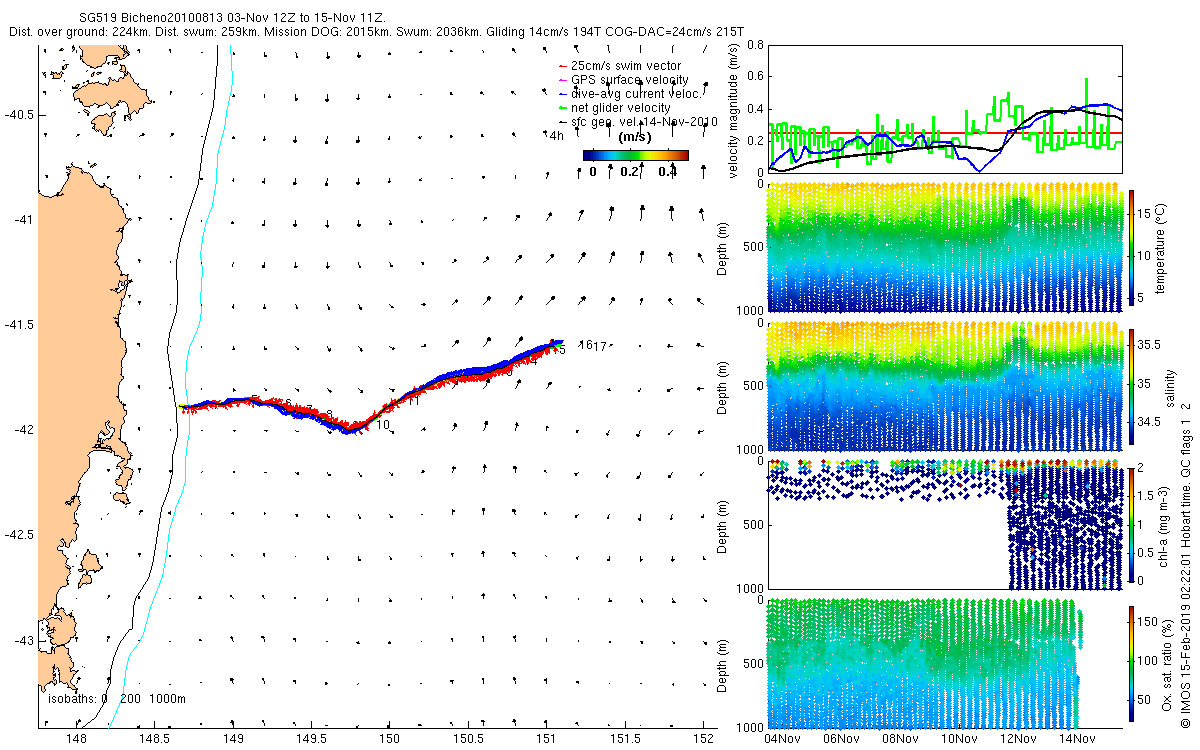Click inside the velocity magnitude time-series plot

[944, 109]
